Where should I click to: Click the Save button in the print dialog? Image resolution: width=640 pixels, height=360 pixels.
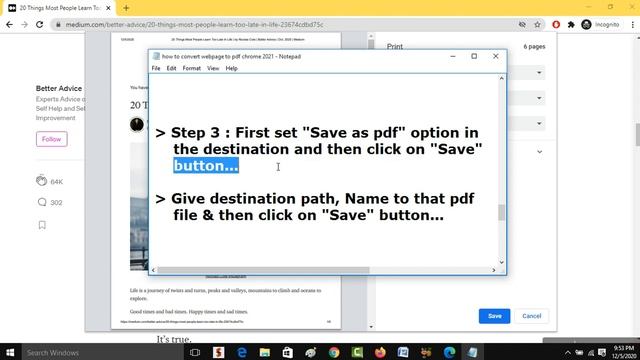pyautogui.click(x=494, y=316)
